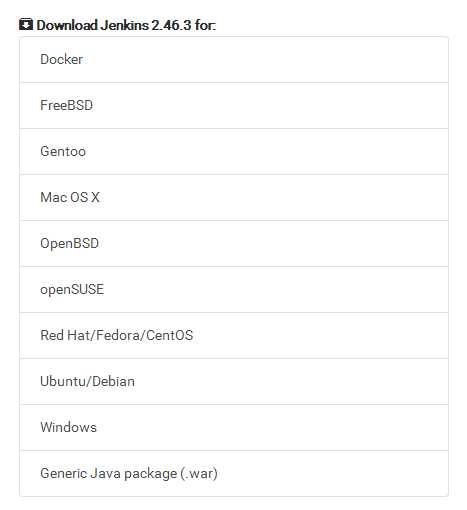Click the Windows row for Jenkins installer
The image size is (467, 510).
pyautogui.click(x=234, y=428)
